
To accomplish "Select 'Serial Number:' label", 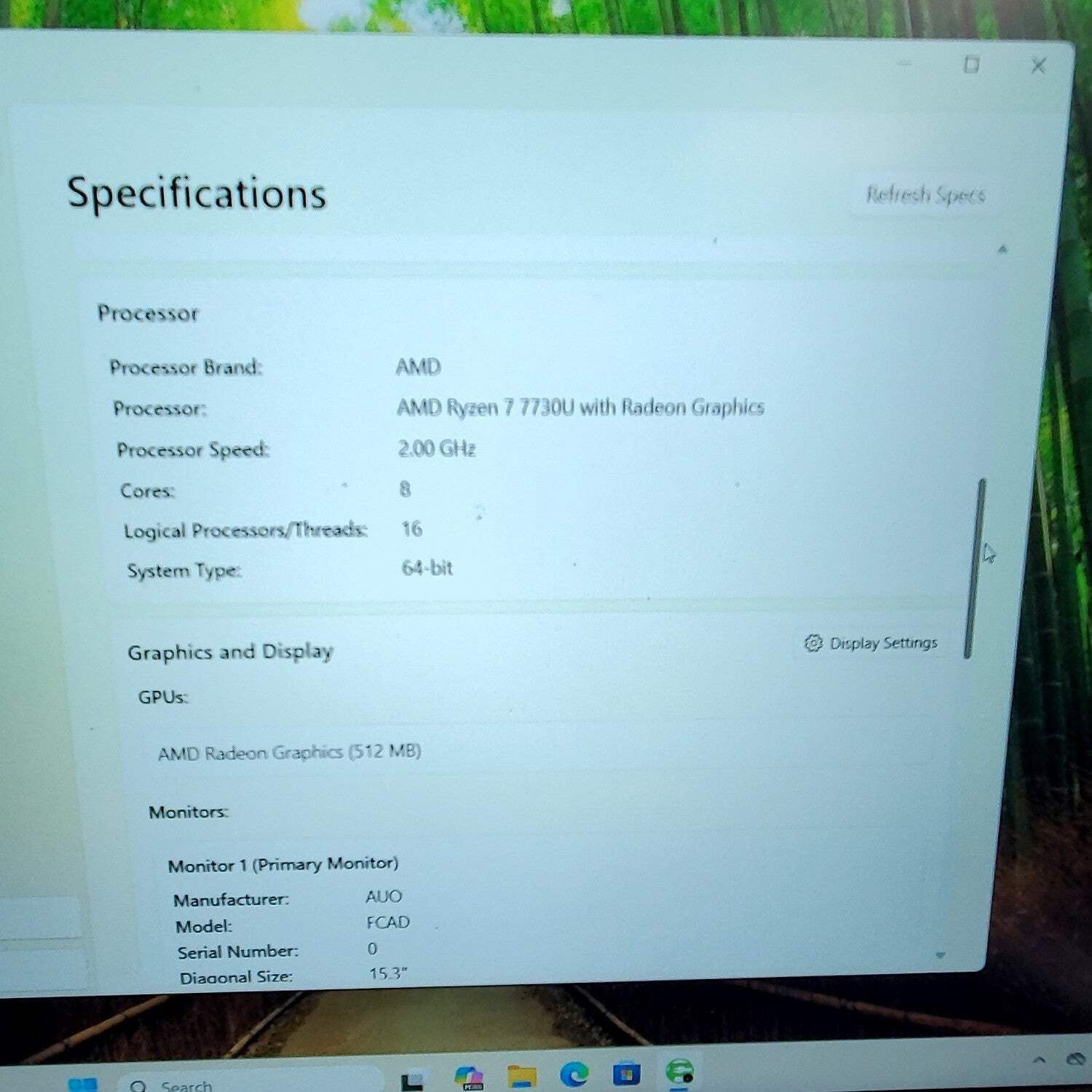I will tap(238, 952).
